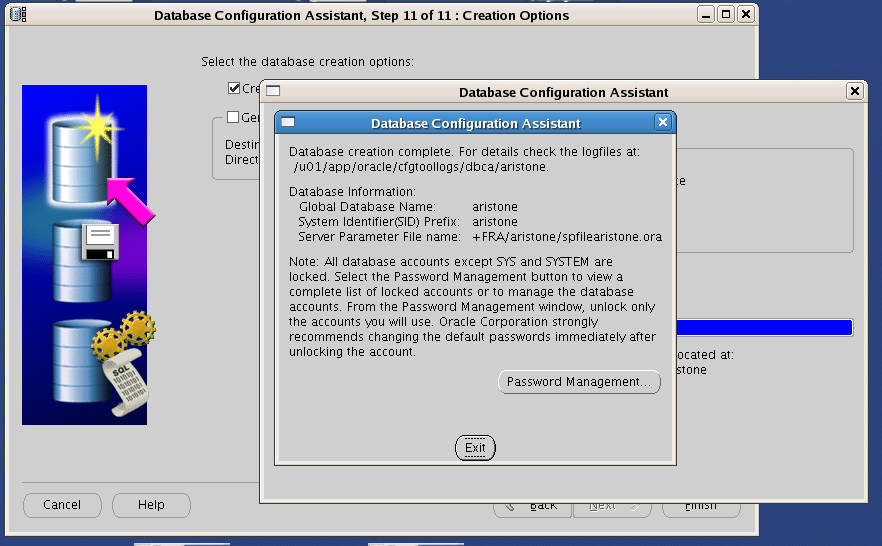Image resolution: width=882 pixels, height=546 pixels.
Task: Open window menu icon of middle grey dialog
Action: pos(273,91)
